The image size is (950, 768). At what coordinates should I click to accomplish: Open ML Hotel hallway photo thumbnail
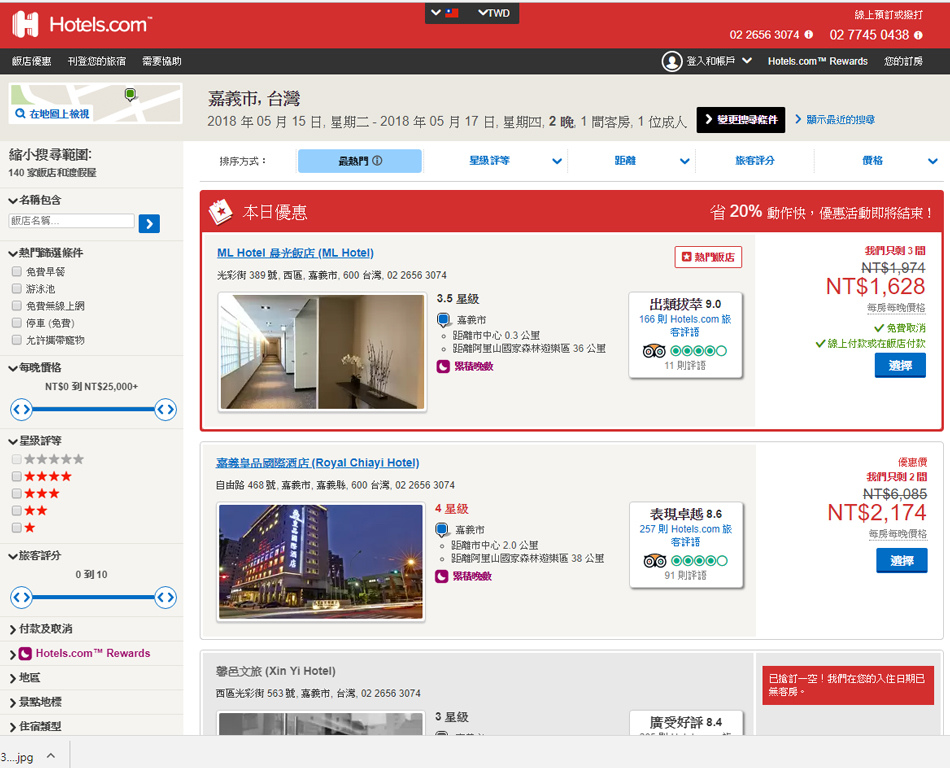pos(322,352)
